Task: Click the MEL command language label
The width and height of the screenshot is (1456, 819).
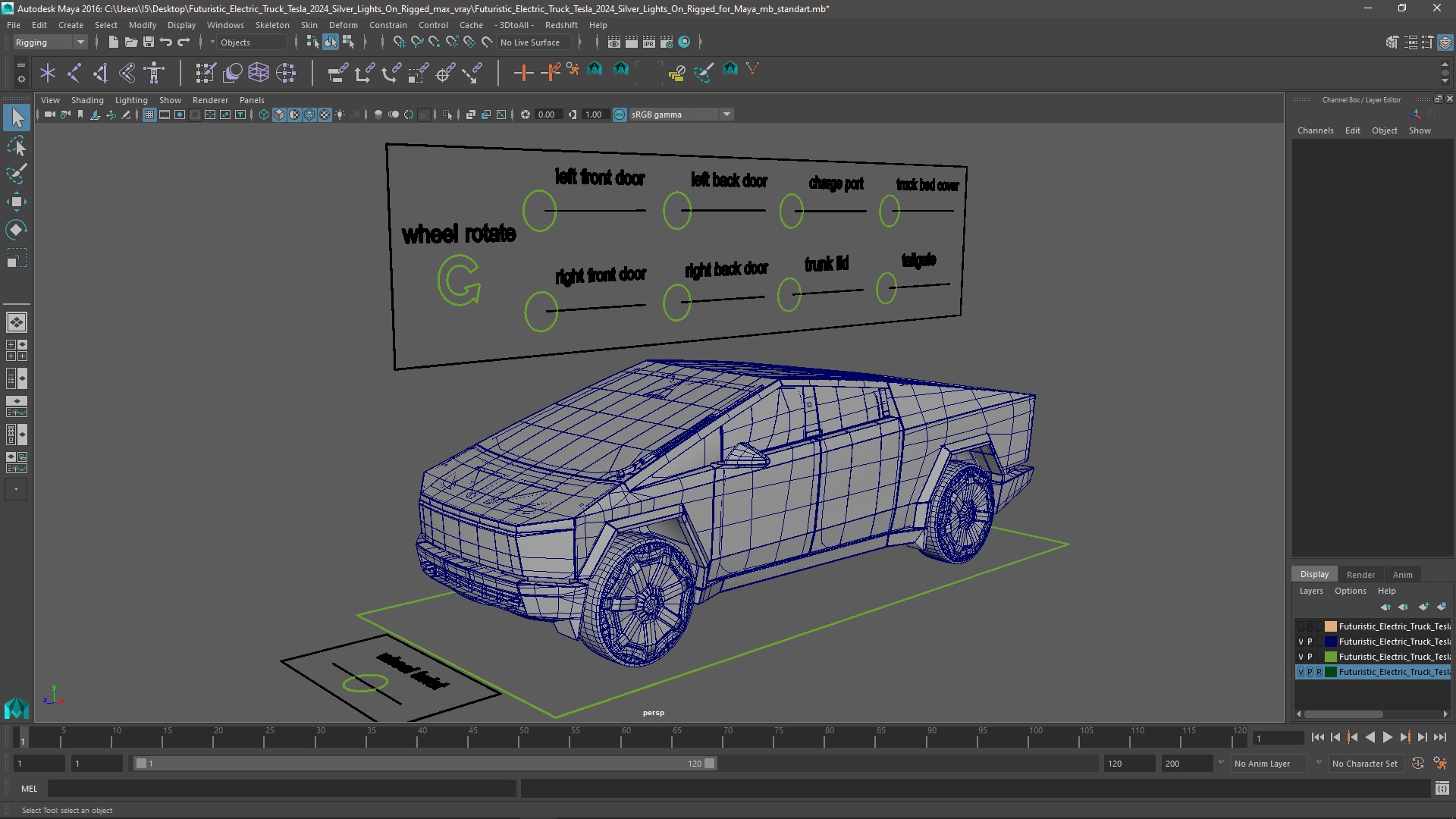Action: (x=29, y=789)
